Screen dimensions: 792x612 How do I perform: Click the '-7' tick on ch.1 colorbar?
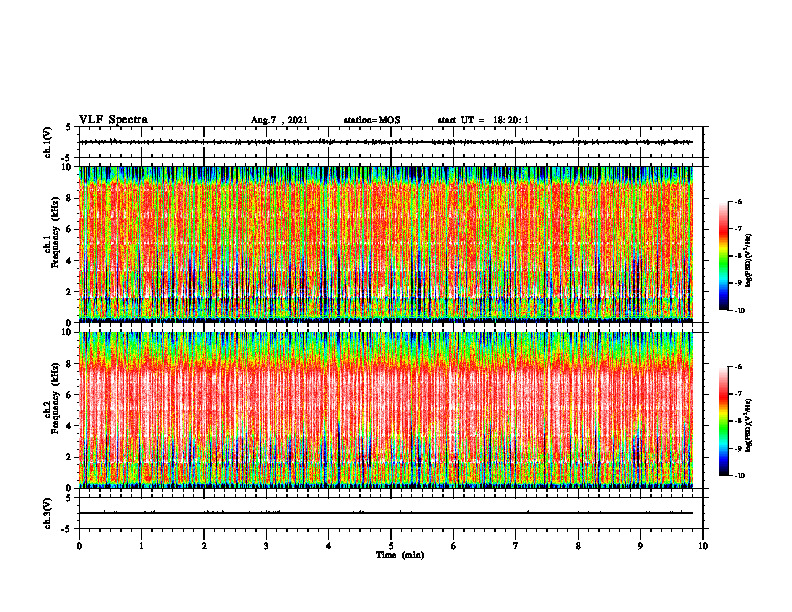[x=738, y=229]
